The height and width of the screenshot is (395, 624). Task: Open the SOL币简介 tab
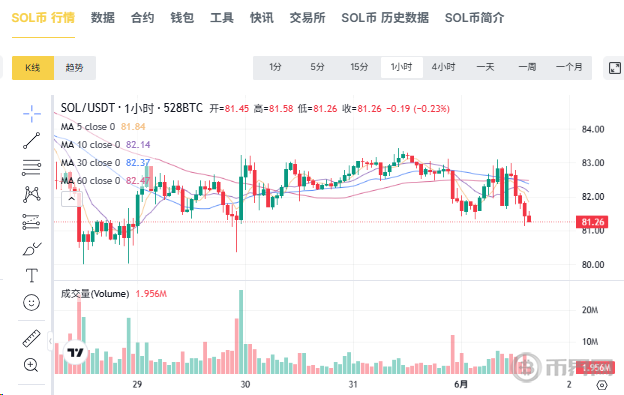pos(474,18)
